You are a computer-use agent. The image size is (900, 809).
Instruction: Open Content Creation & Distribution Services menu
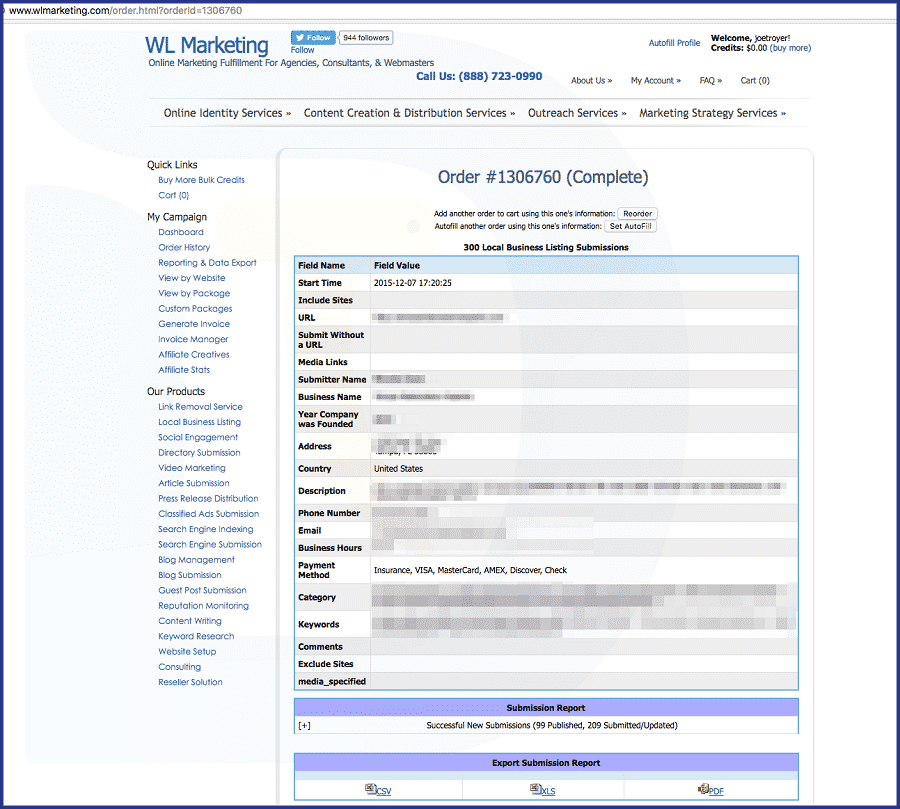click(409, 113)
